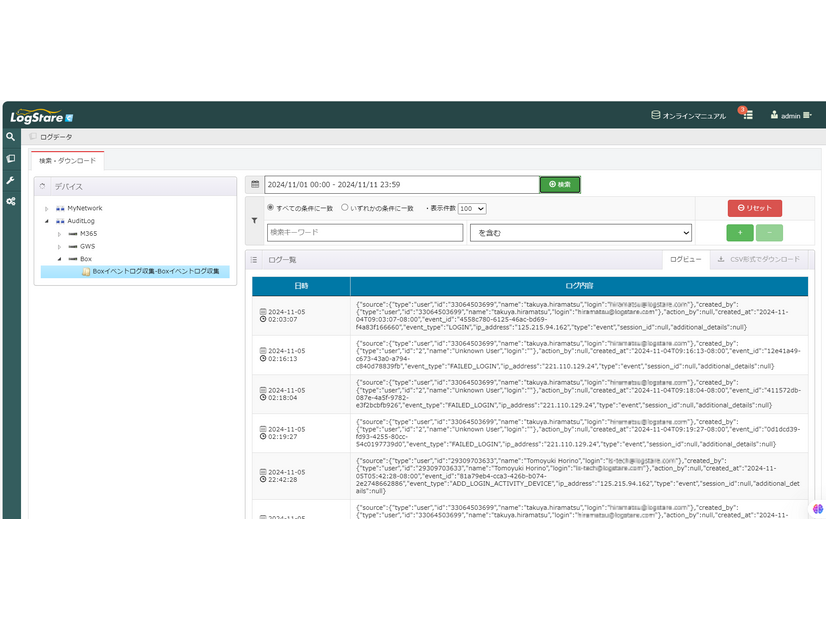Click the 検索キーワード input field
The image size is (826, 620).
(x=364, y=232)
